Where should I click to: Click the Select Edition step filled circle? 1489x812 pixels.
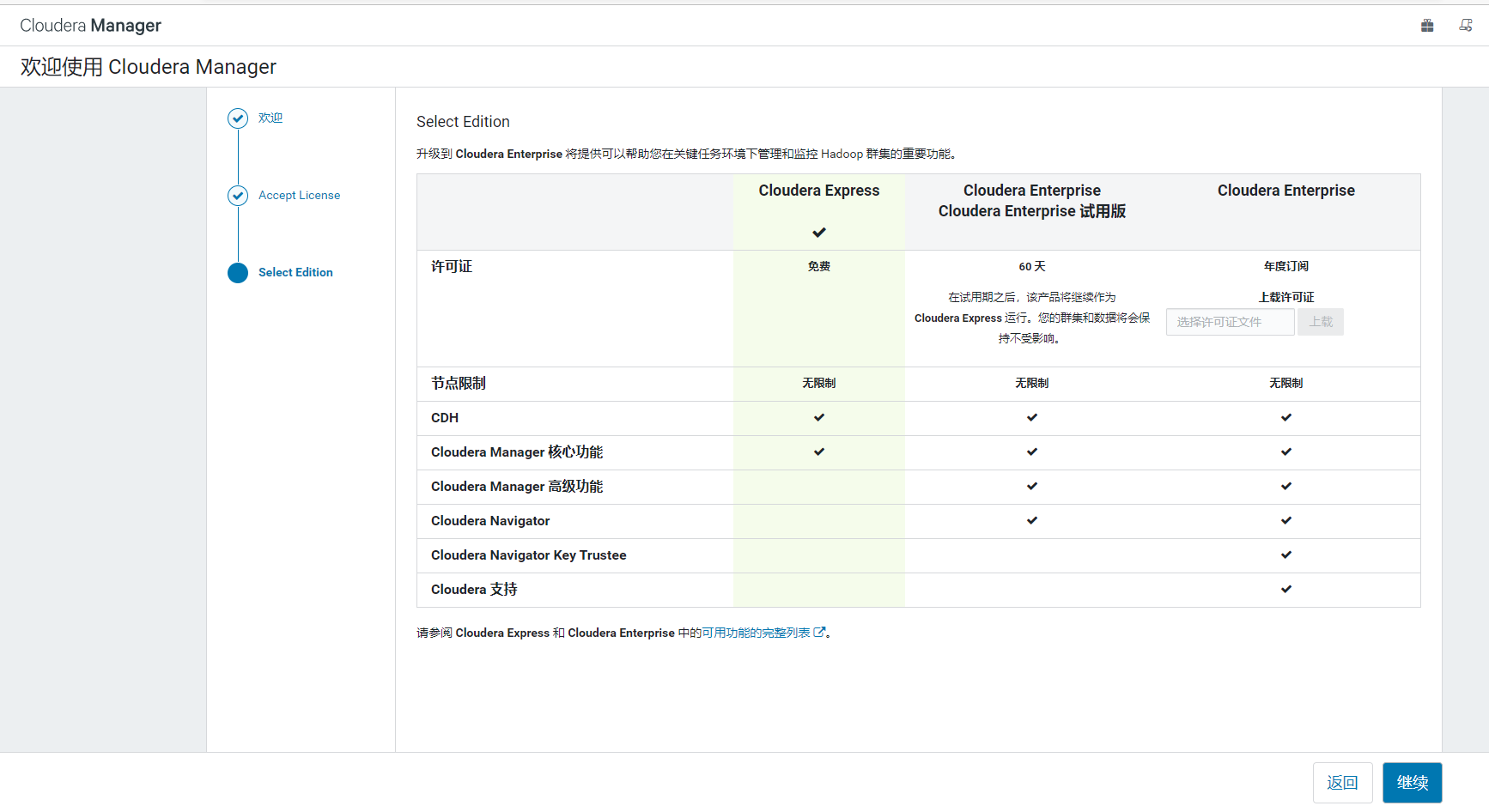pyautogui.click(x=238, y=273)
